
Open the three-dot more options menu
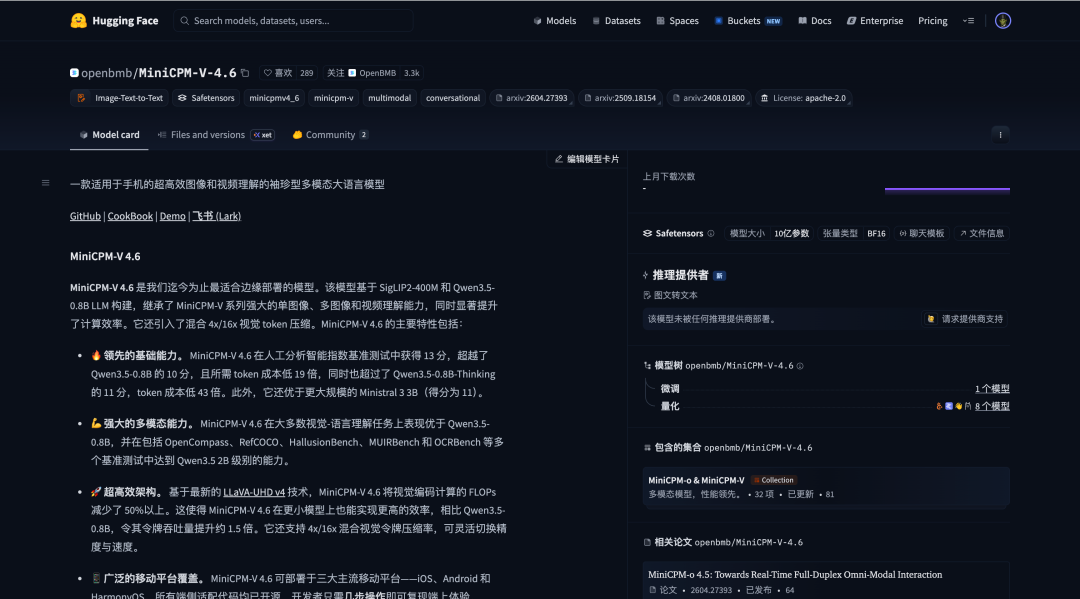[x=1000, y=135]
